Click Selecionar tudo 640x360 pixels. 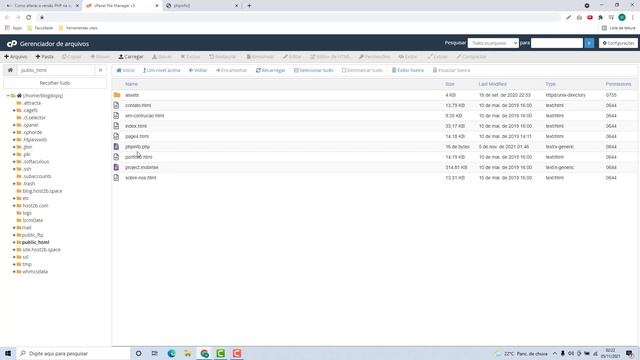(313, 70)
